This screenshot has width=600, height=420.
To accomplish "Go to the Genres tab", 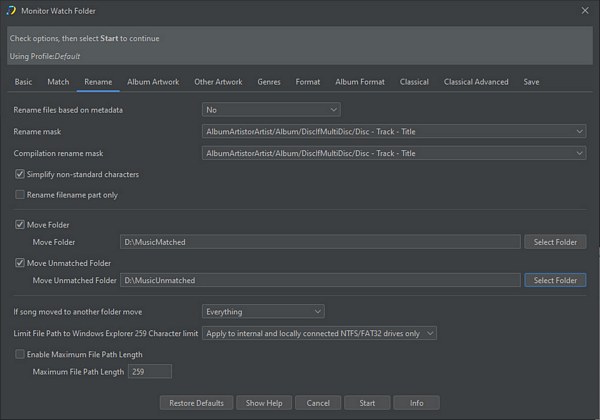I will [x=269, y=82].
